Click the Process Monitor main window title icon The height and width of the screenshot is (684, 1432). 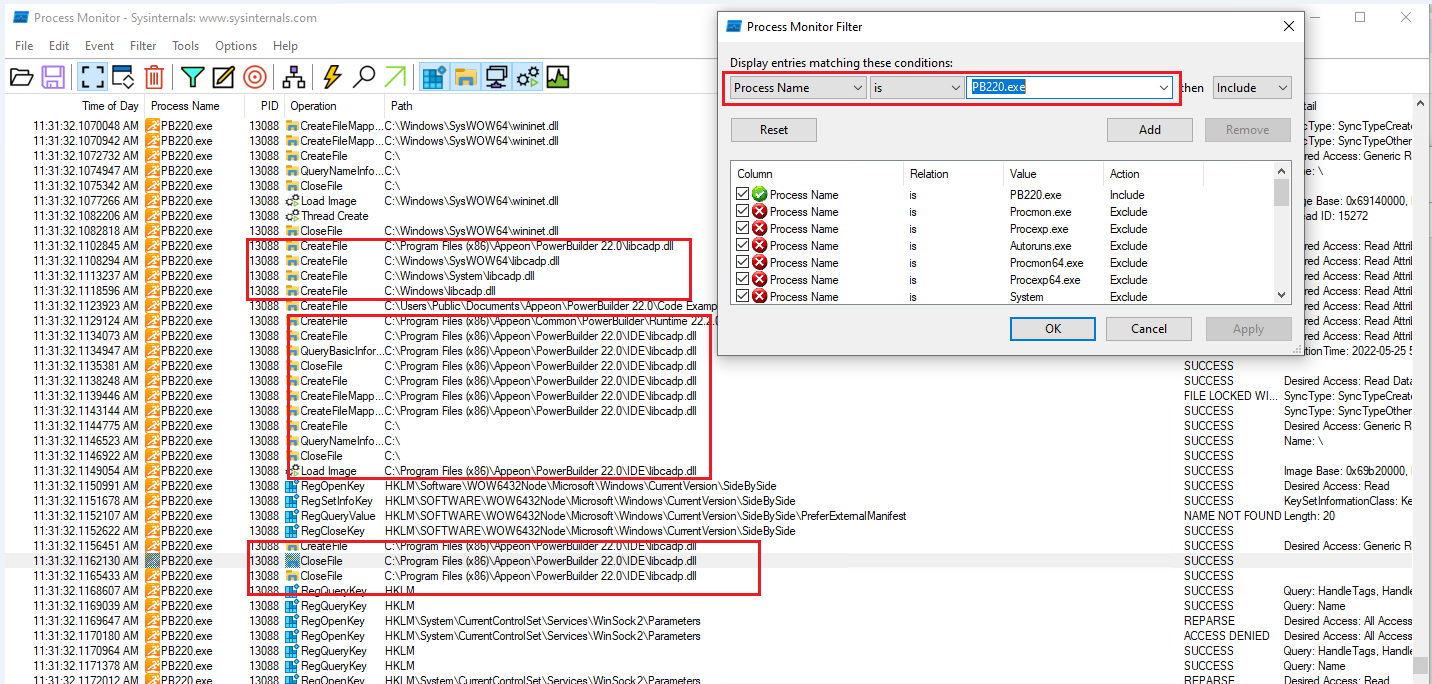[20, 18]
